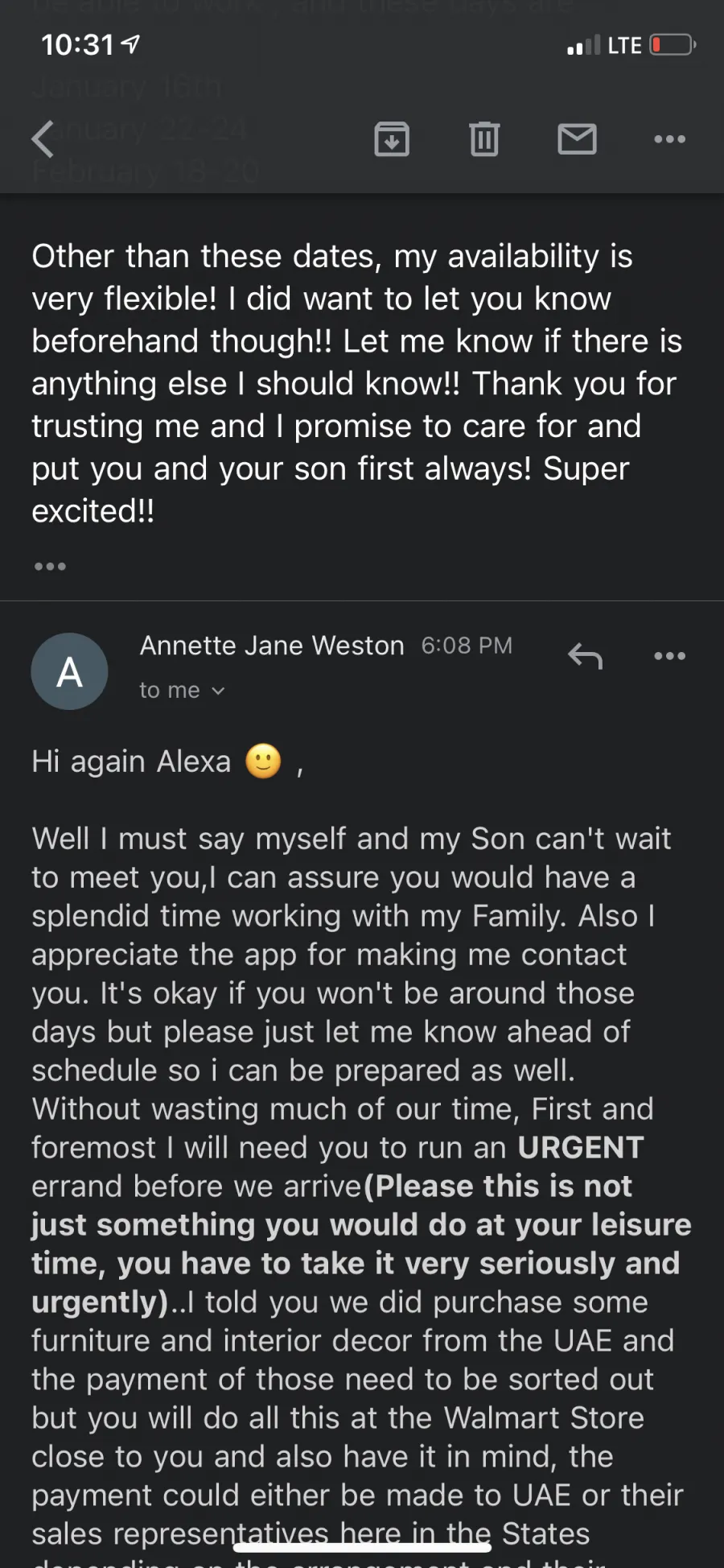Mark the email as unread

(x=577, y=139)
